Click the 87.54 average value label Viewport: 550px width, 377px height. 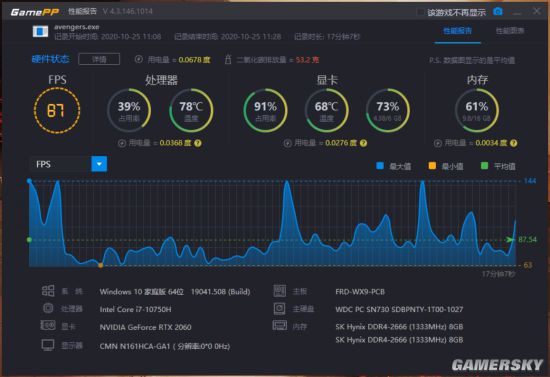point(527,240)
